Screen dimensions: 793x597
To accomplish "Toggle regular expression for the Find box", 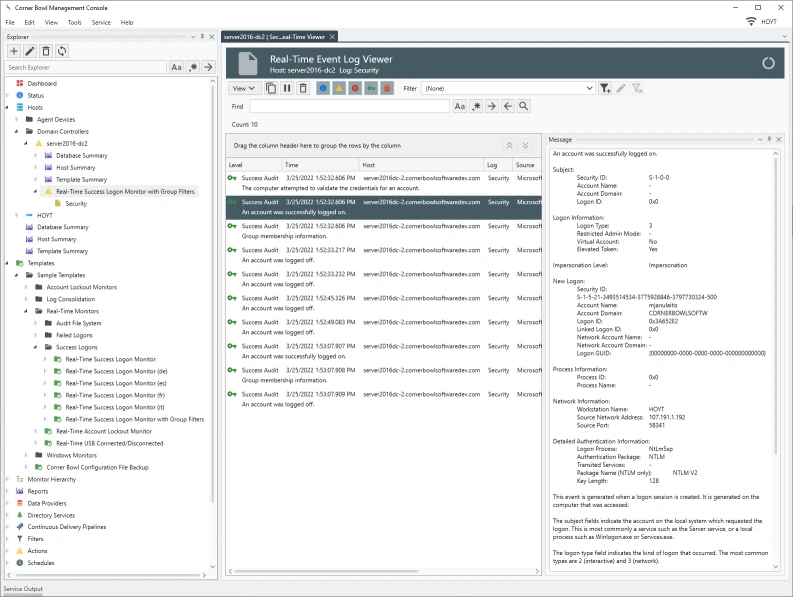I will pyautogui.click(x=476, y=106).
